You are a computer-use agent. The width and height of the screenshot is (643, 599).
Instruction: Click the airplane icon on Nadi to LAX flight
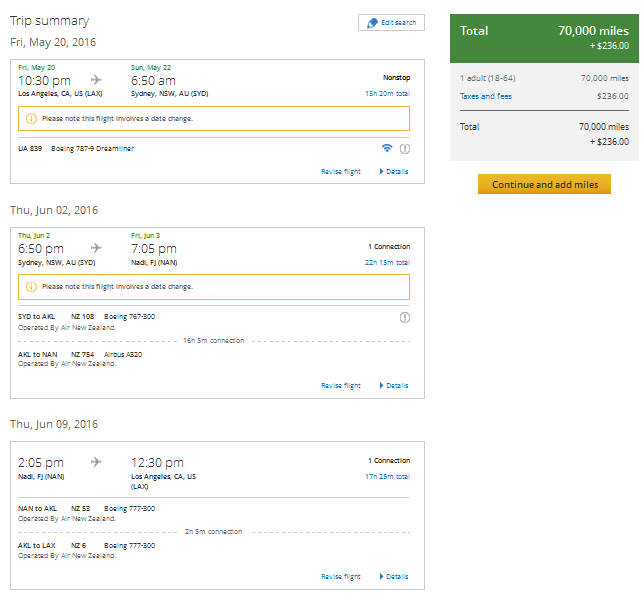(x=96, y=462)
